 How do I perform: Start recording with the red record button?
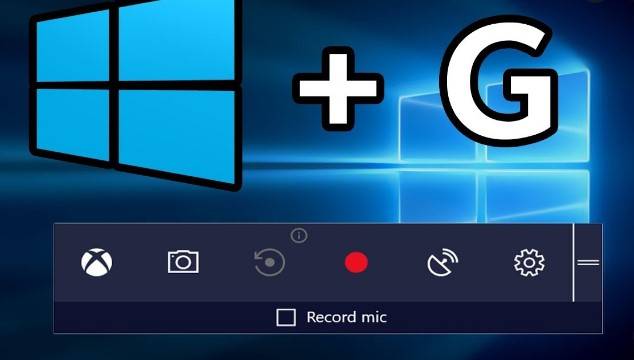(x=356, y=263)
